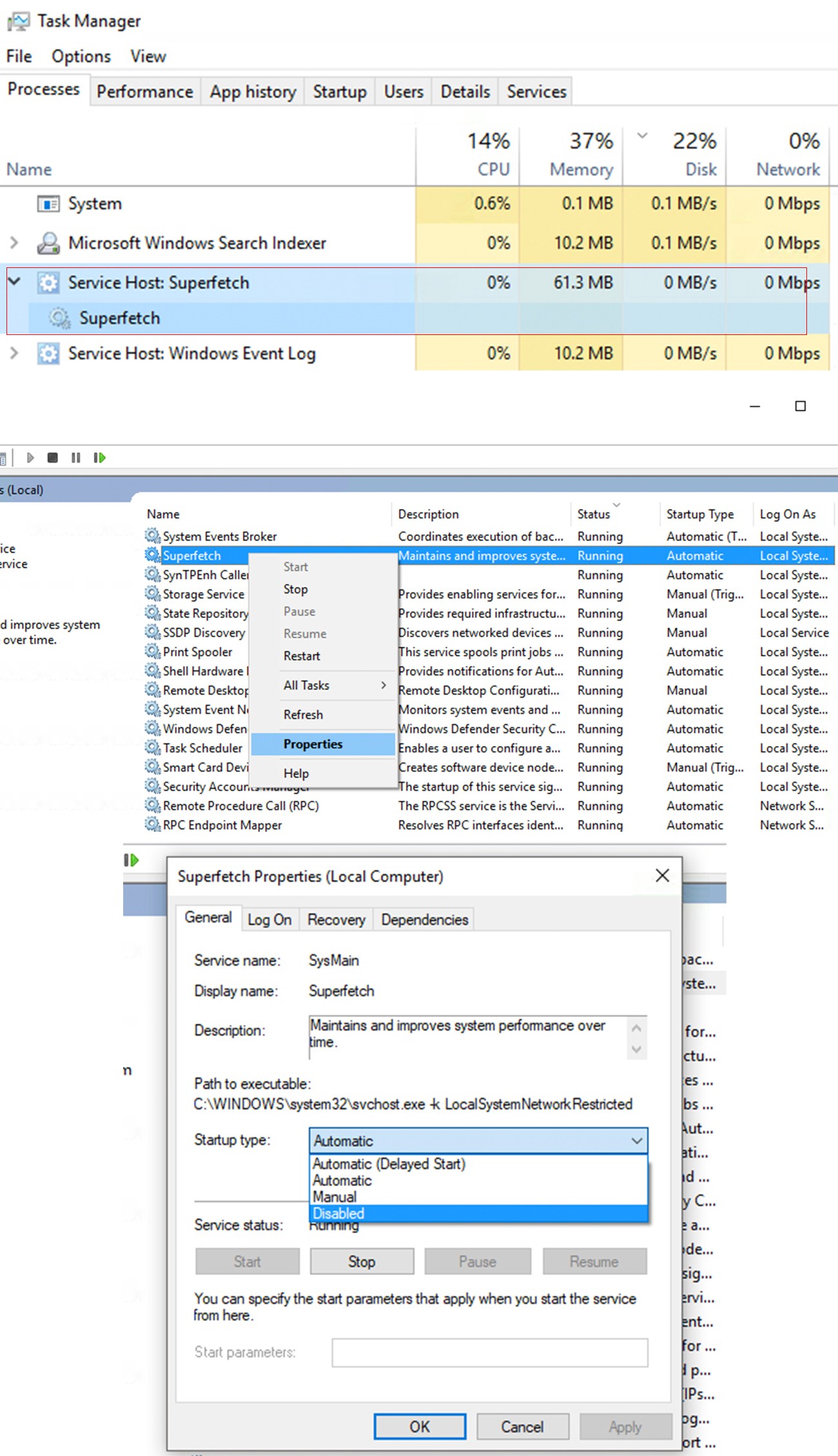The height and width of the screenshot is (1456, 838).
Task: Expand the Service Host: Windows Event Log row
Action: [14, 354]
